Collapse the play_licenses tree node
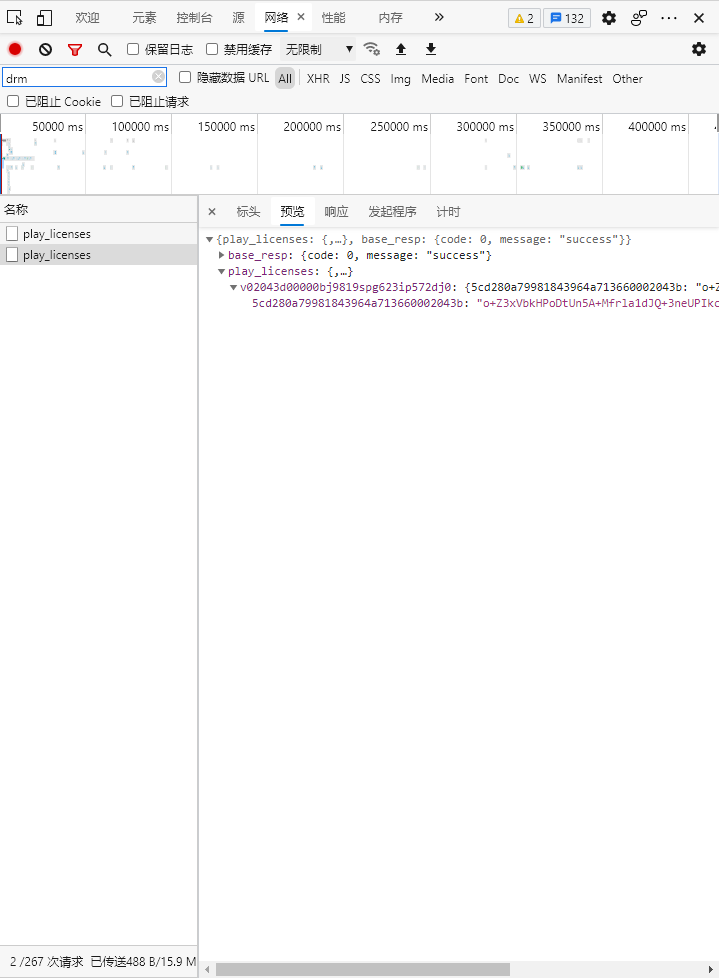 pos(222,271)
